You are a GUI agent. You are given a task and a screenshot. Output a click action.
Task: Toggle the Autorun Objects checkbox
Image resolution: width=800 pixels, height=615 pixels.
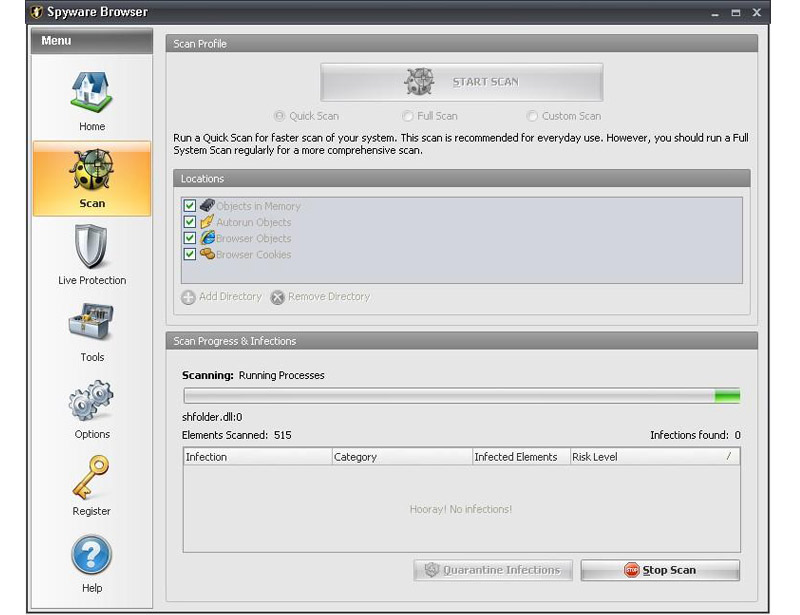(x=190, y=222)
